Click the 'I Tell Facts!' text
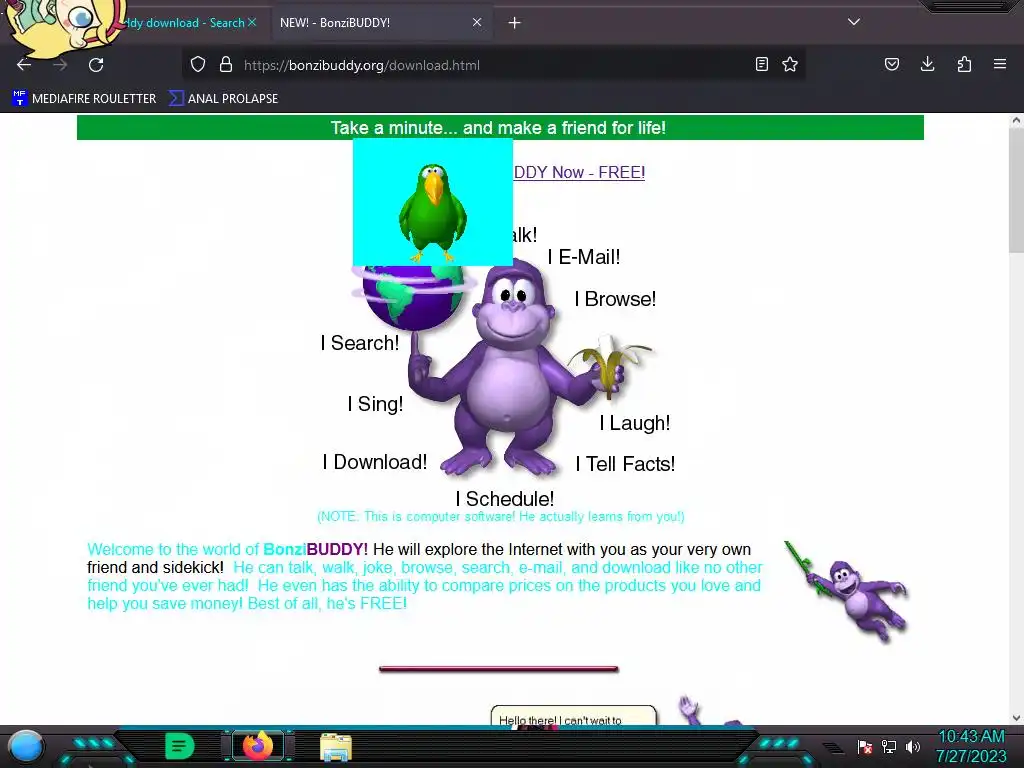Image resolution: width=1024 pixels, height=768 pixels. pyautogui.click(x=625, y=464)
